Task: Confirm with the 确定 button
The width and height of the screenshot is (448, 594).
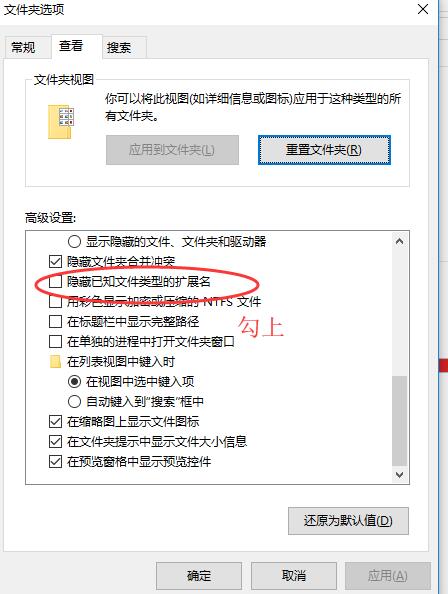Action: tap(199, 576)
